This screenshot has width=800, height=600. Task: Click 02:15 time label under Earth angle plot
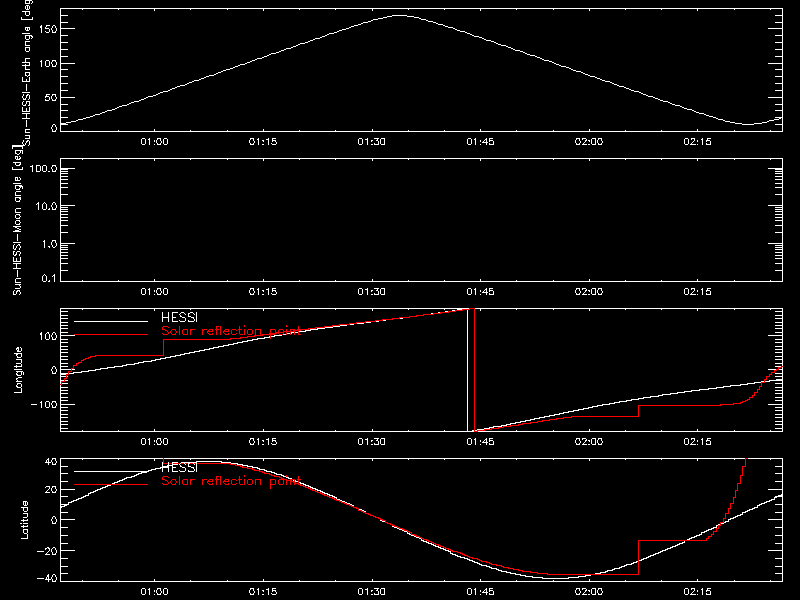point(697,141)
